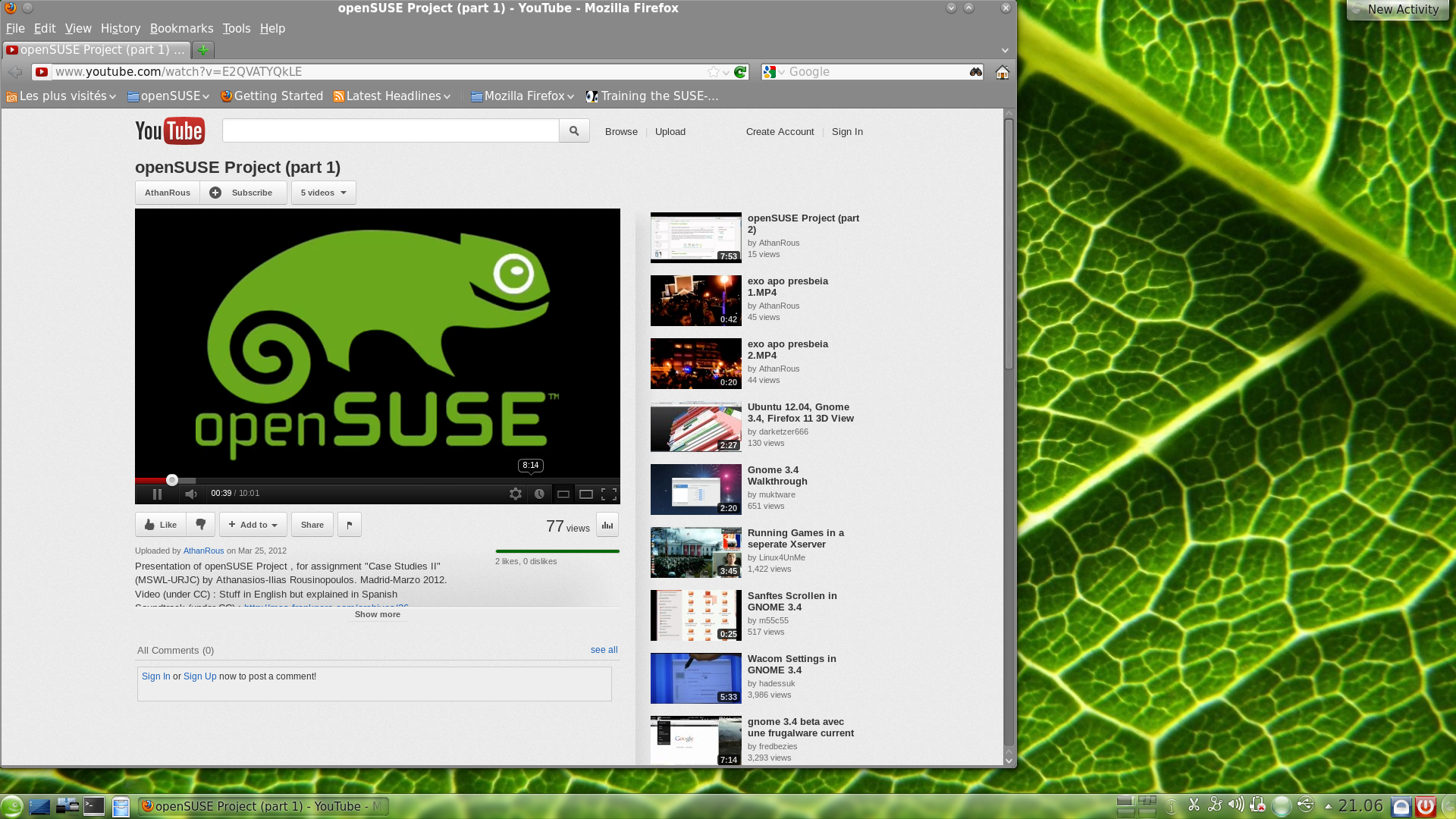Expand the 5 videos dropdown
Screen dimensions: 1456x819
(x=324, y=193)
